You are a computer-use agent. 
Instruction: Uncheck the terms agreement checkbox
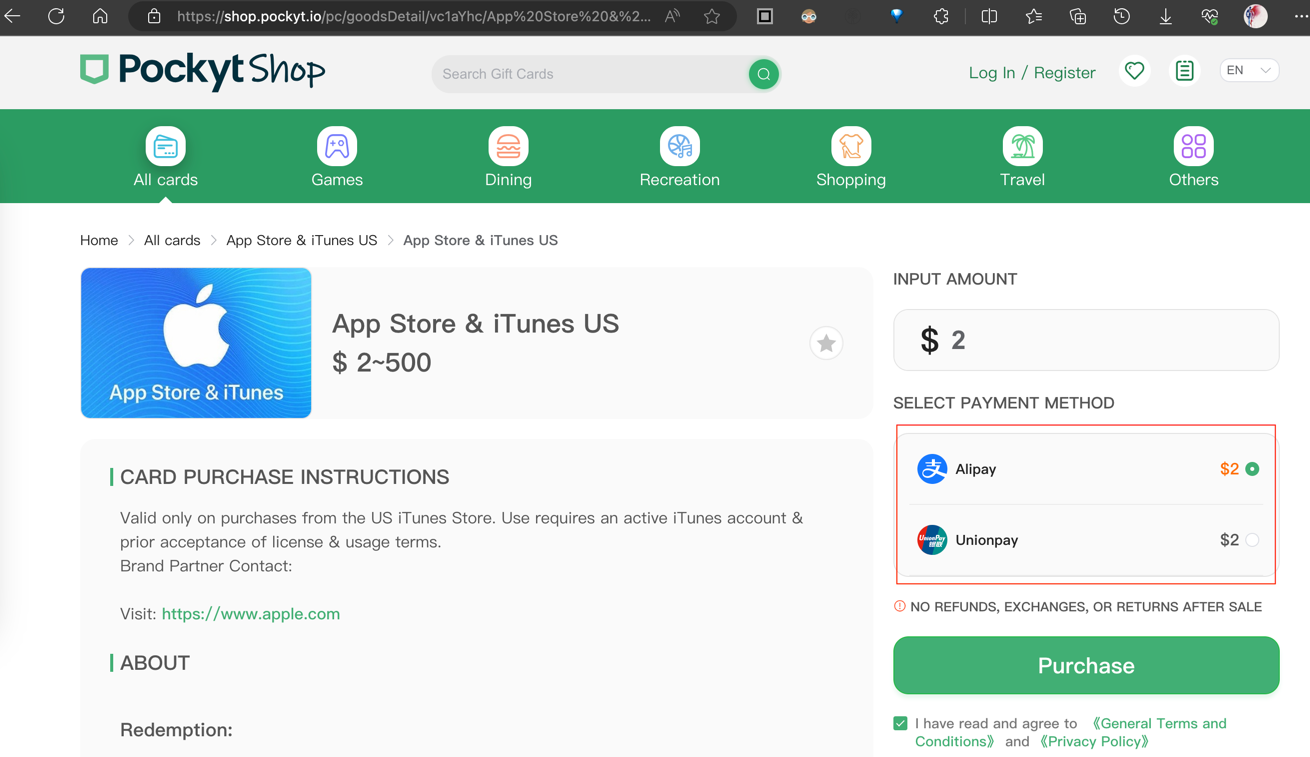(x=900, y=723)
